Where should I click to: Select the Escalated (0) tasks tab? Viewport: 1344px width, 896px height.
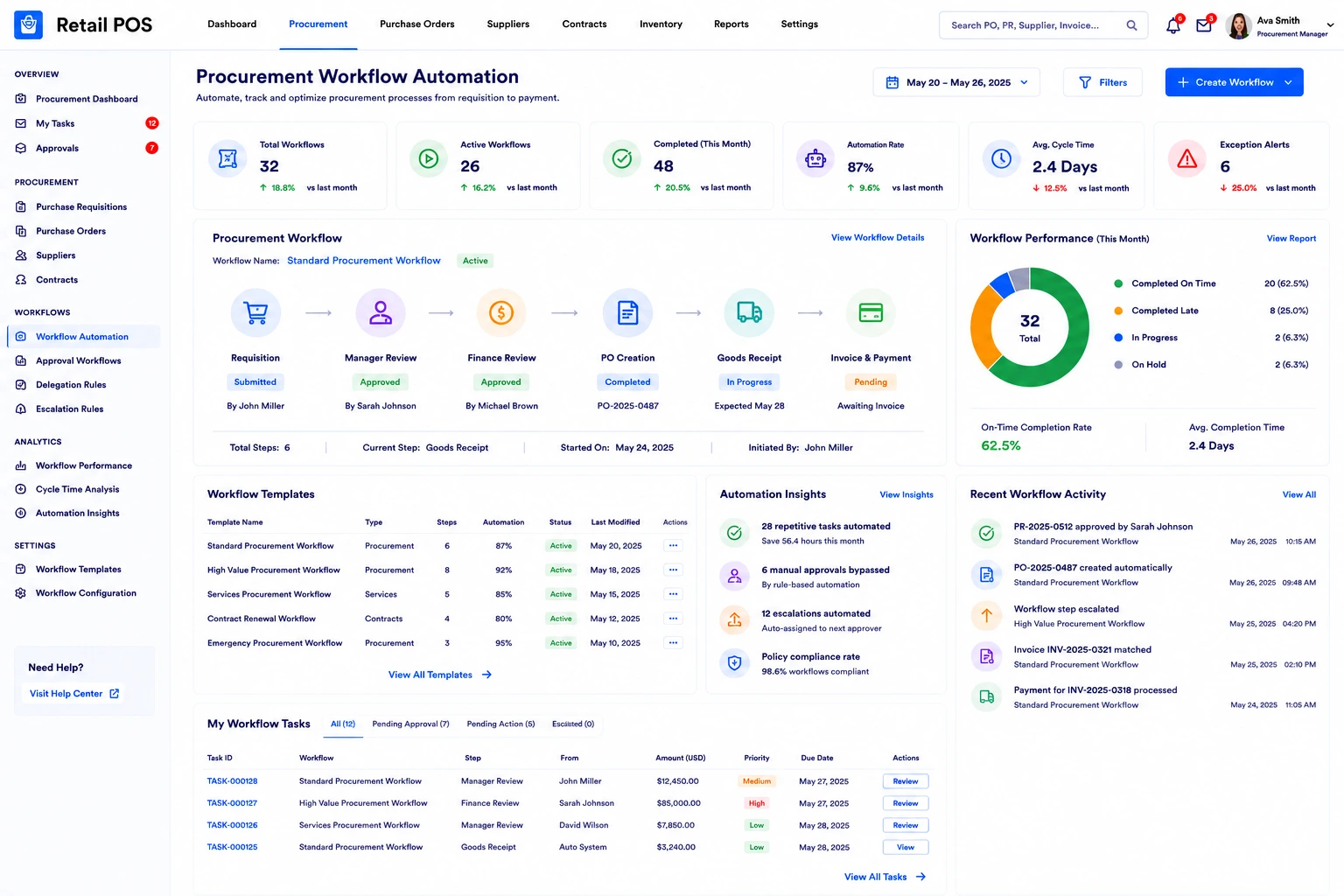(573, 724)
